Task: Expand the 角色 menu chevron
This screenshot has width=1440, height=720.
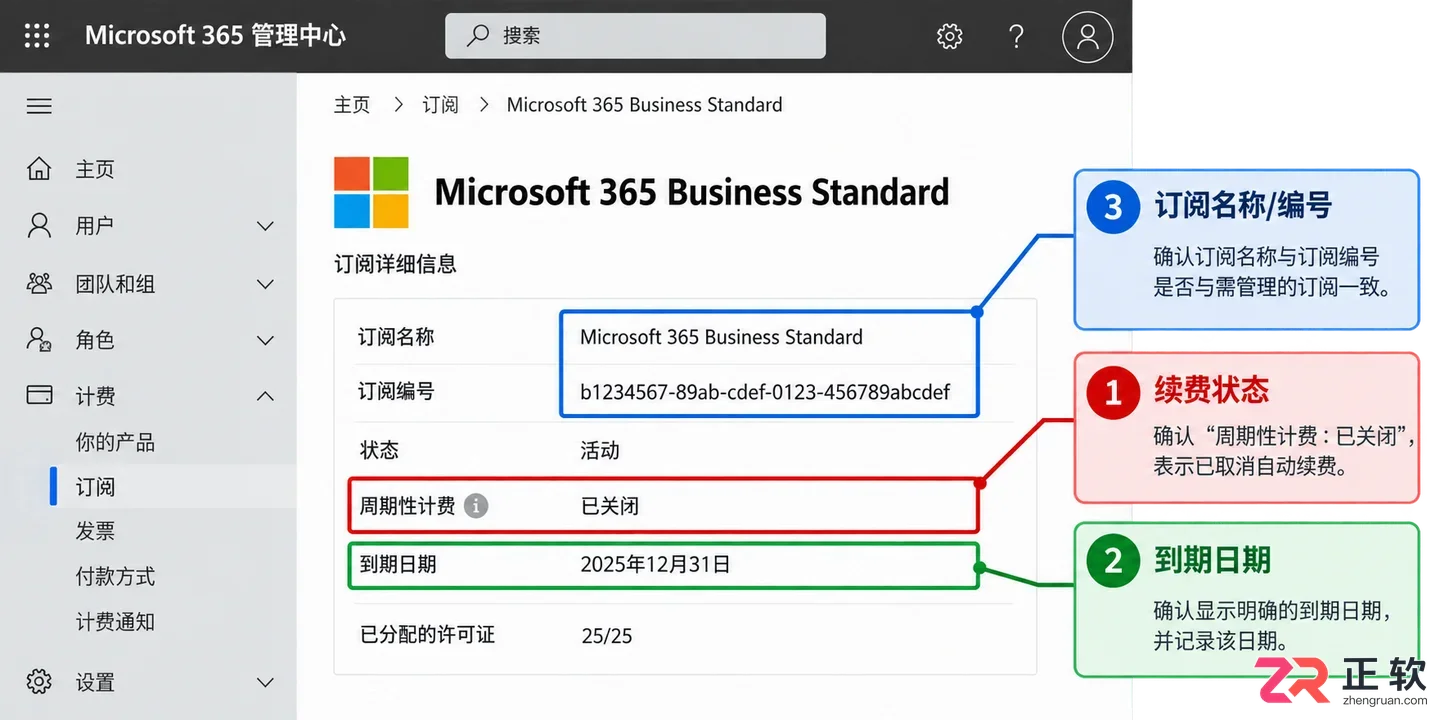Action: click(265, 340)
